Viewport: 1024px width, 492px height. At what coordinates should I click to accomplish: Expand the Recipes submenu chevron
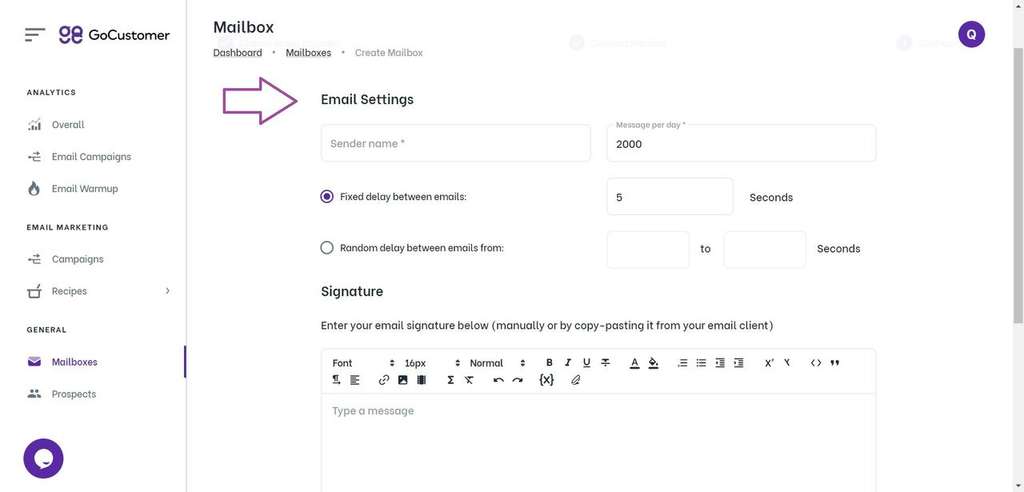(167, 291)
